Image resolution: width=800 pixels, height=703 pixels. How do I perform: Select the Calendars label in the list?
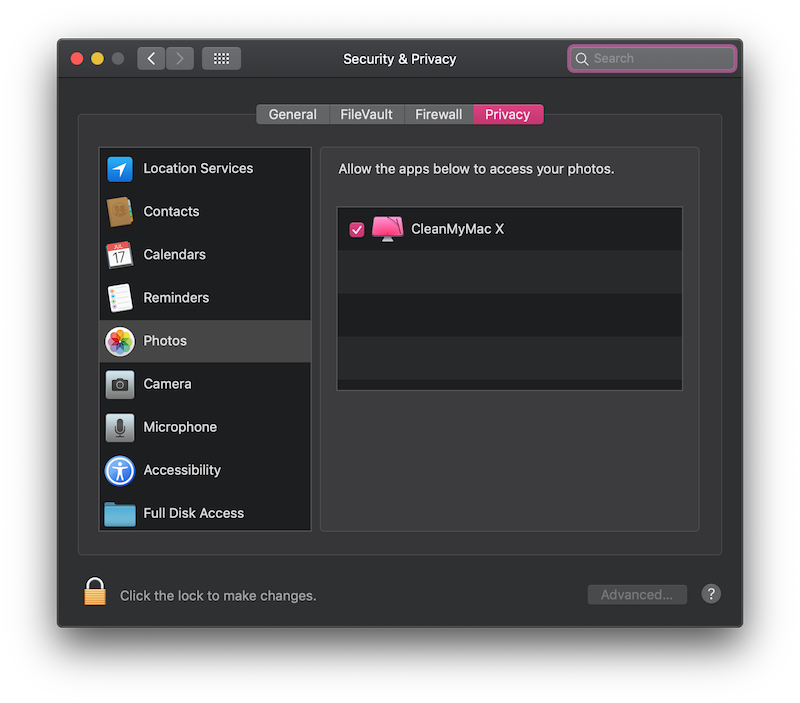(174, 255)
